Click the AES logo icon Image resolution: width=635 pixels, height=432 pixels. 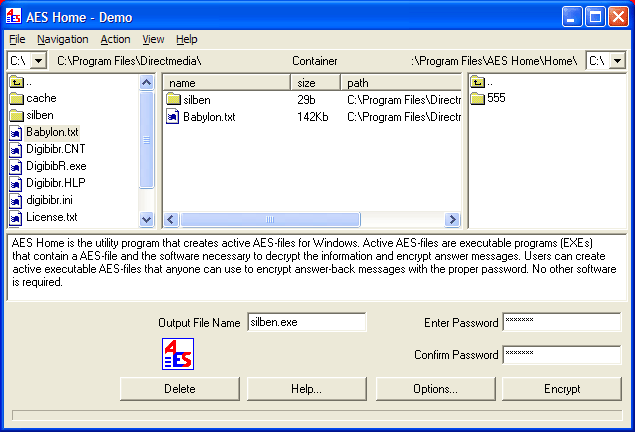177,354
